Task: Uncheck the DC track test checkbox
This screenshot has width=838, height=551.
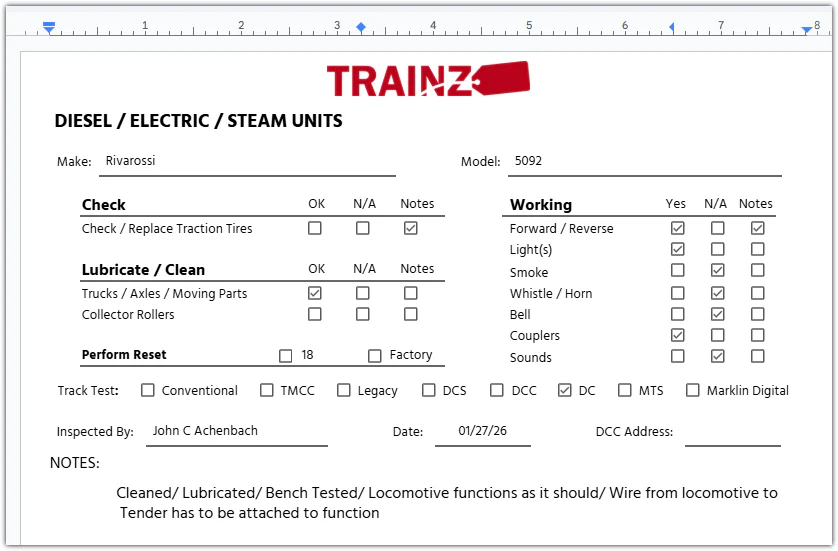Action: (565, 390)
